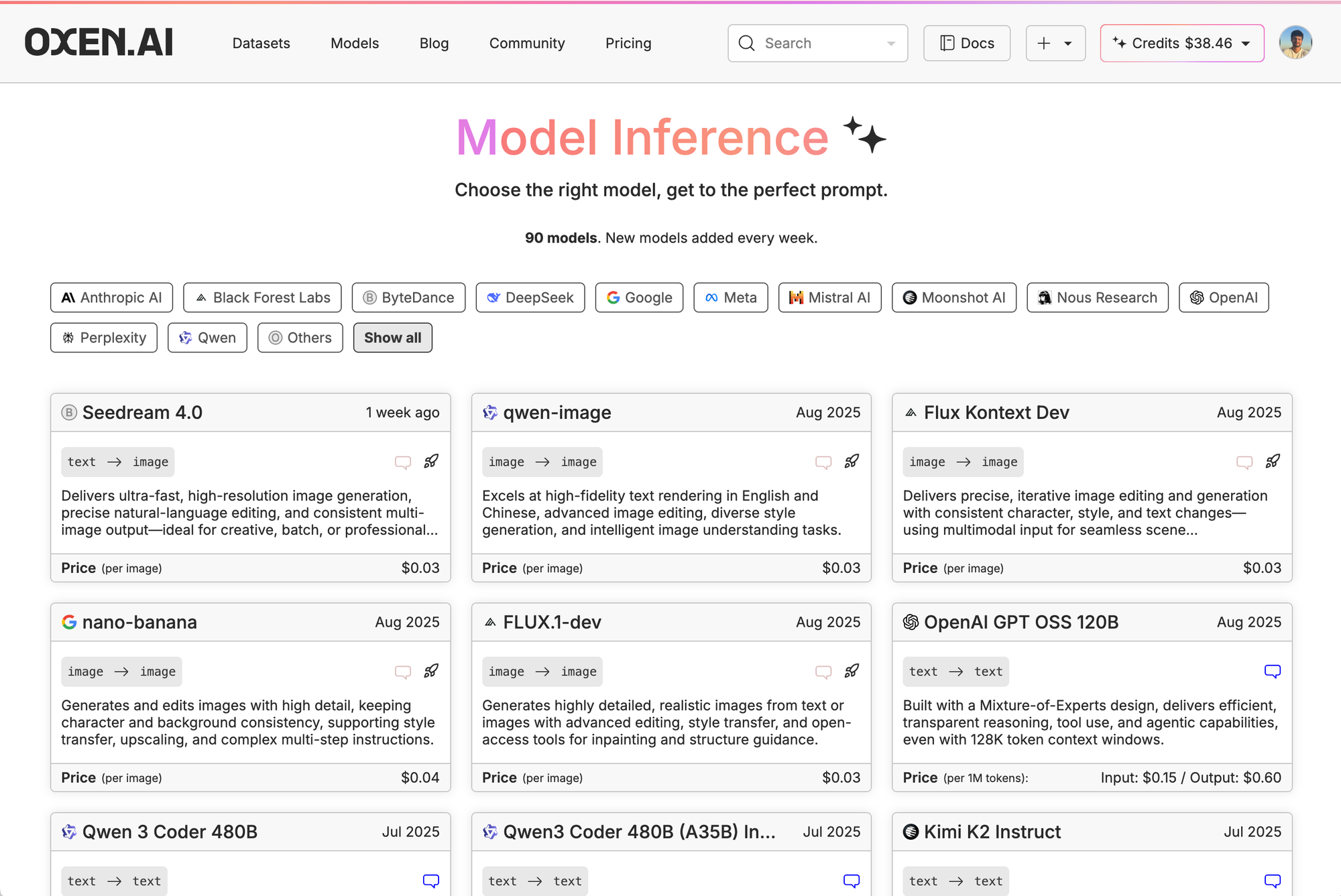Viewport: 1341px width, 896px height.
Task: Click the chat icon on FLUX.1-dev card
Action: (823, 671)
